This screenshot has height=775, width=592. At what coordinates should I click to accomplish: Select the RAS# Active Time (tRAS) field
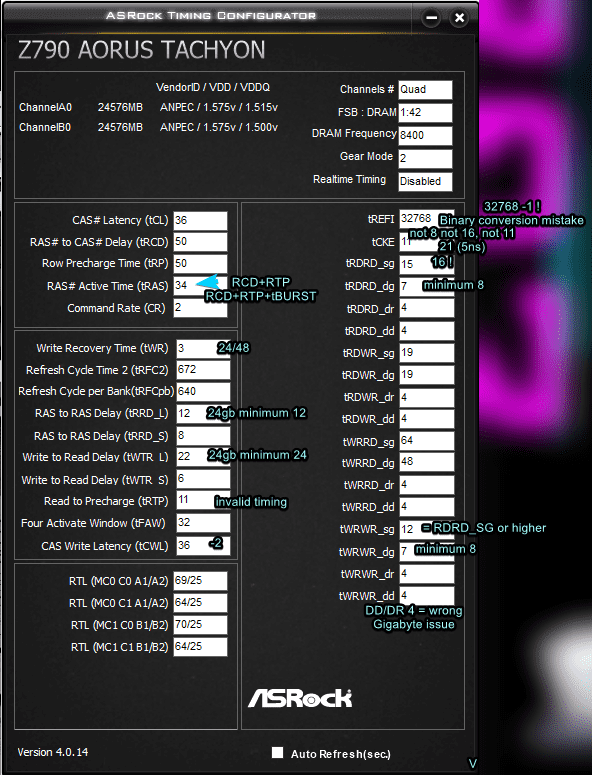point(200,286)
